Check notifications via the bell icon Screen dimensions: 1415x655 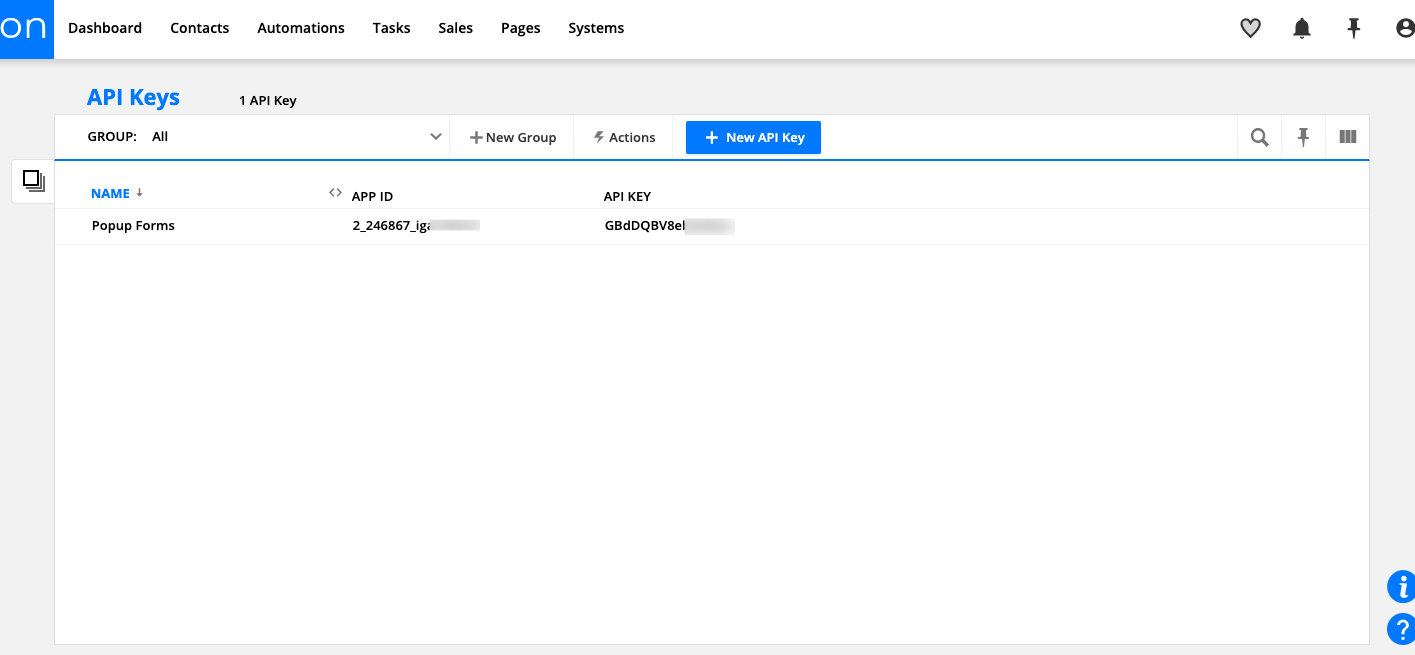[x=1302, y=28]
